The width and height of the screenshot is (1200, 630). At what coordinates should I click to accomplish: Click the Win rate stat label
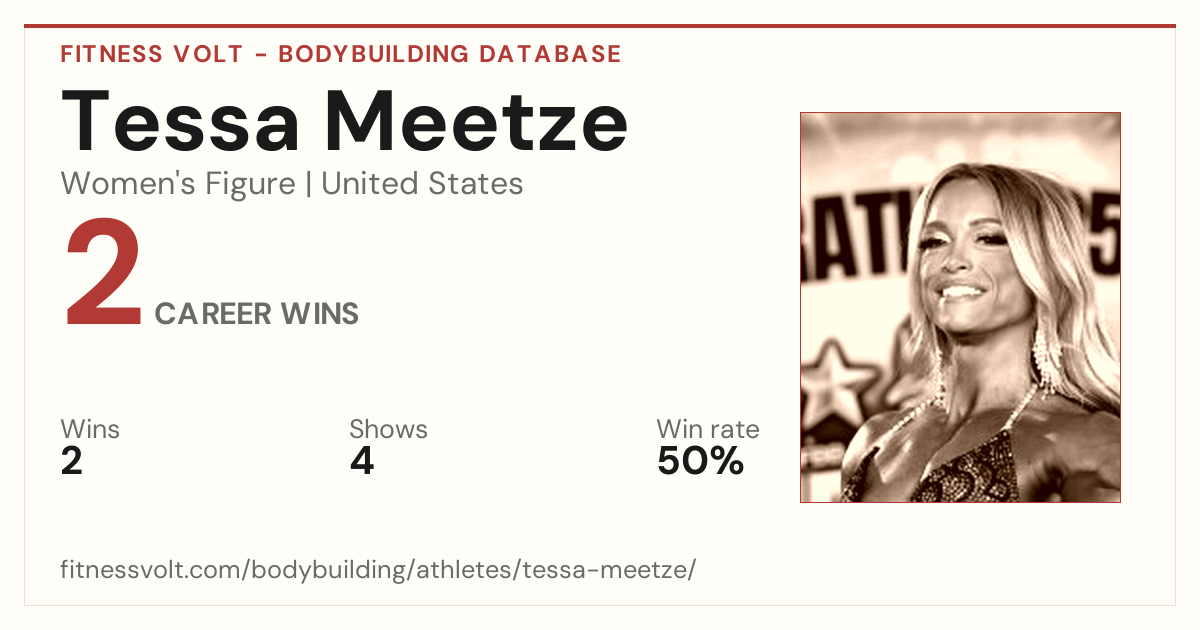707,430
